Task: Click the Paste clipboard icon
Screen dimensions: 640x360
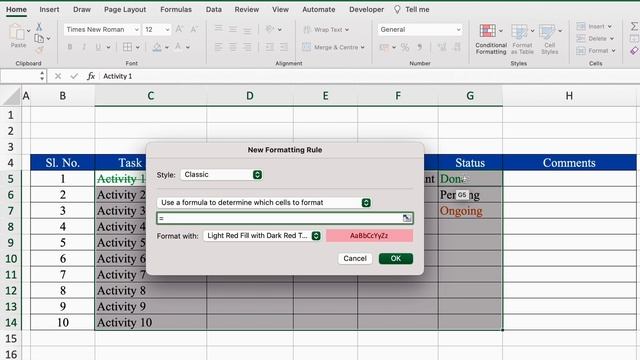Action: [x=17, y=32]
